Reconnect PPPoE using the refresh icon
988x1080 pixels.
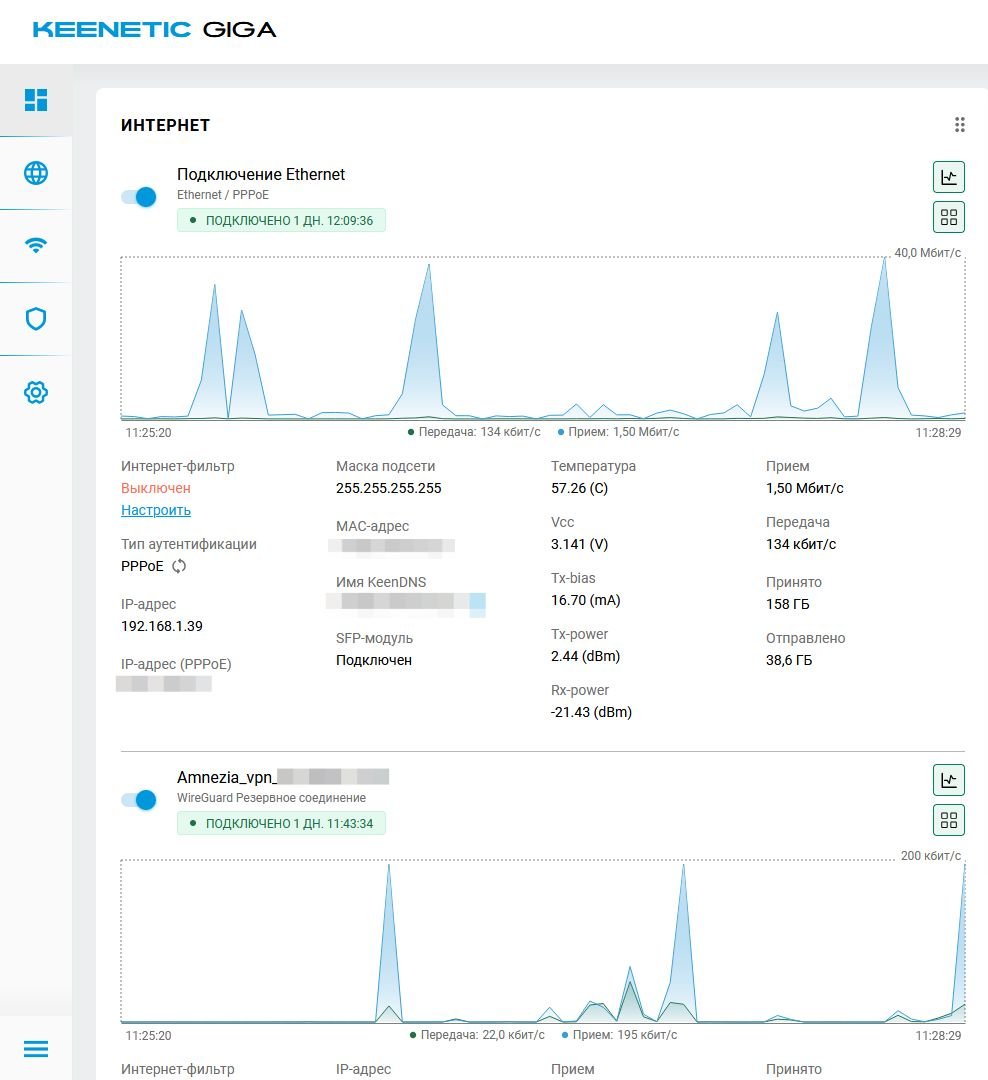[x=179, y=566]
